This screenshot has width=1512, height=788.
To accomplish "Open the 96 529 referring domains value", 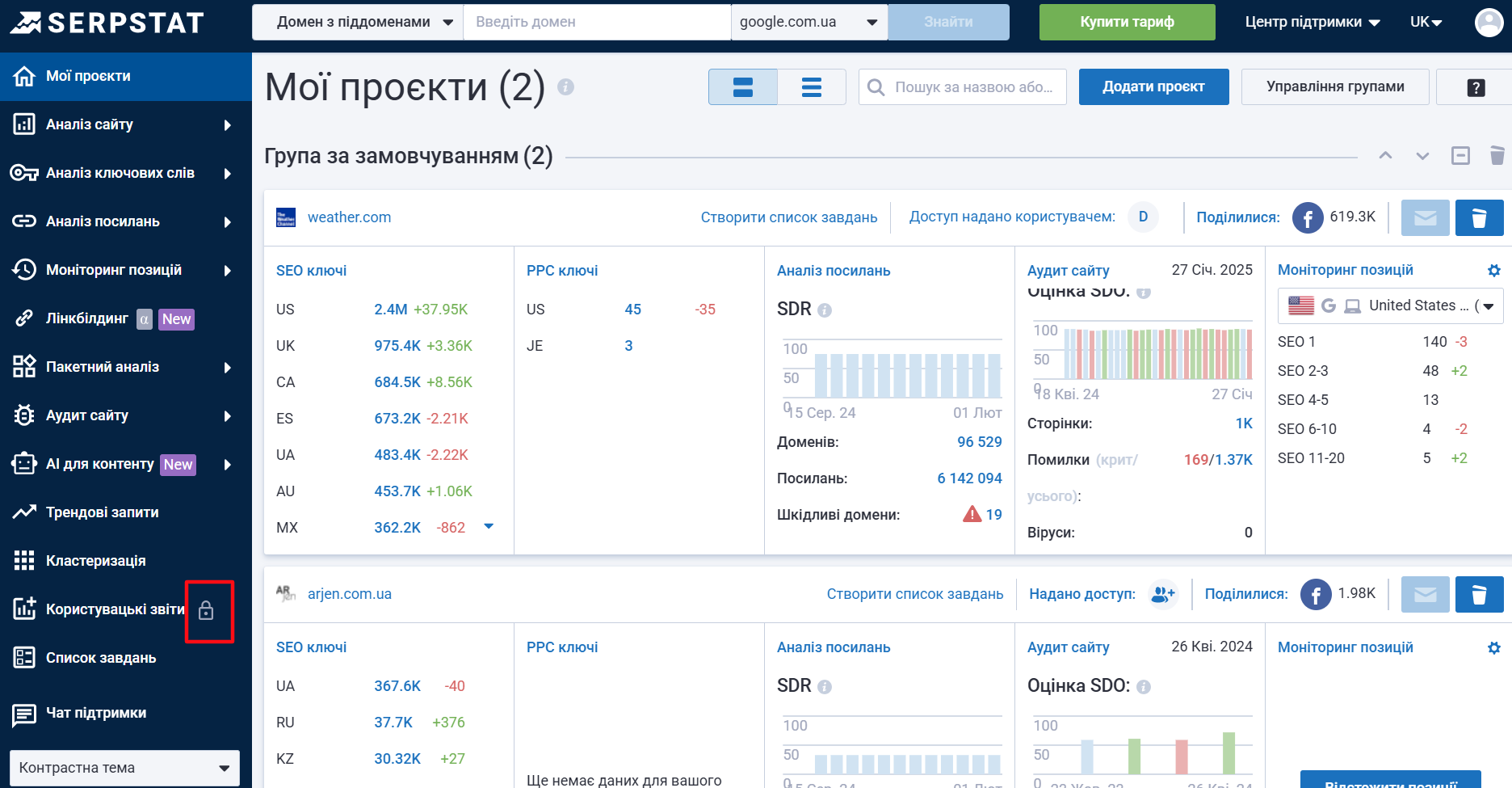I will pos(979,442).
